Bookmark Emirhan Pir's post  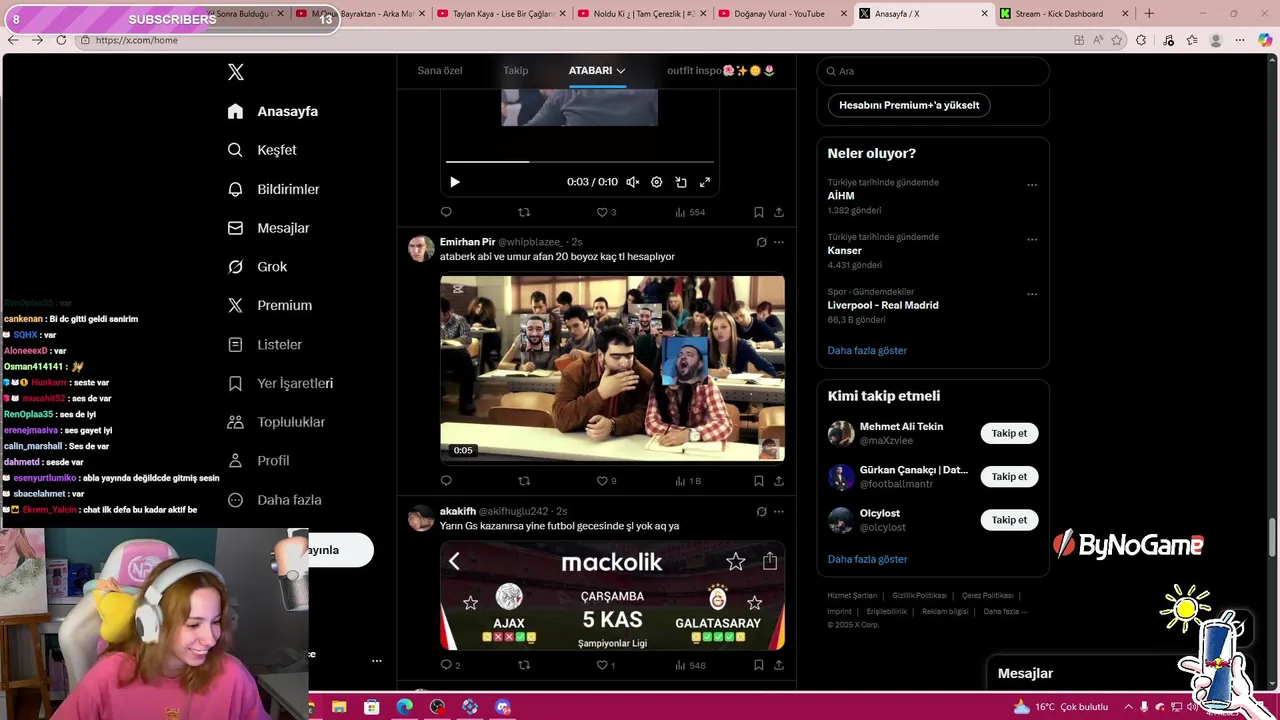click(759, 481)
